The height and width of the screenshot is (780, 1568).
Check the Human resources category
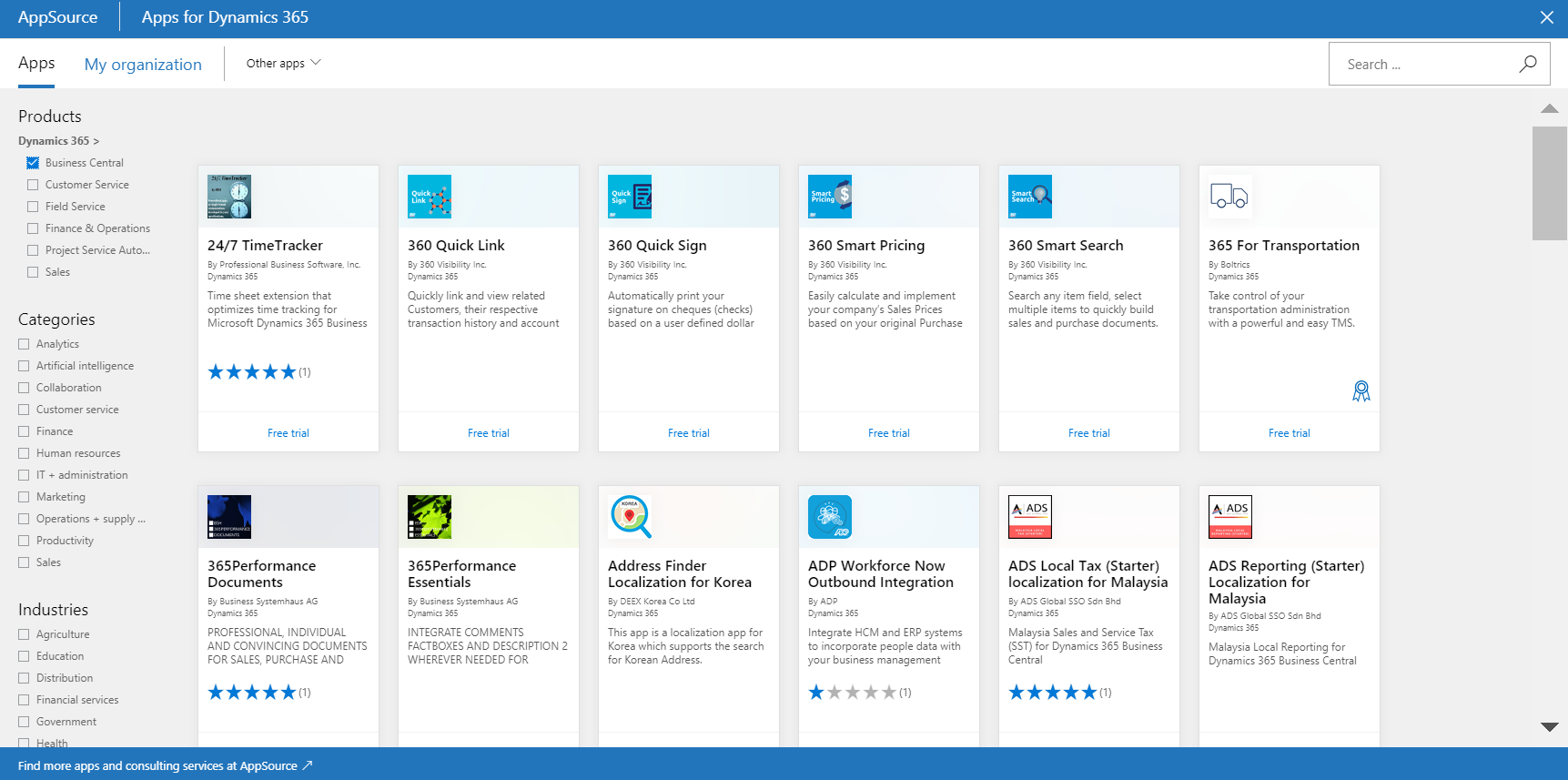click(24, 453)
